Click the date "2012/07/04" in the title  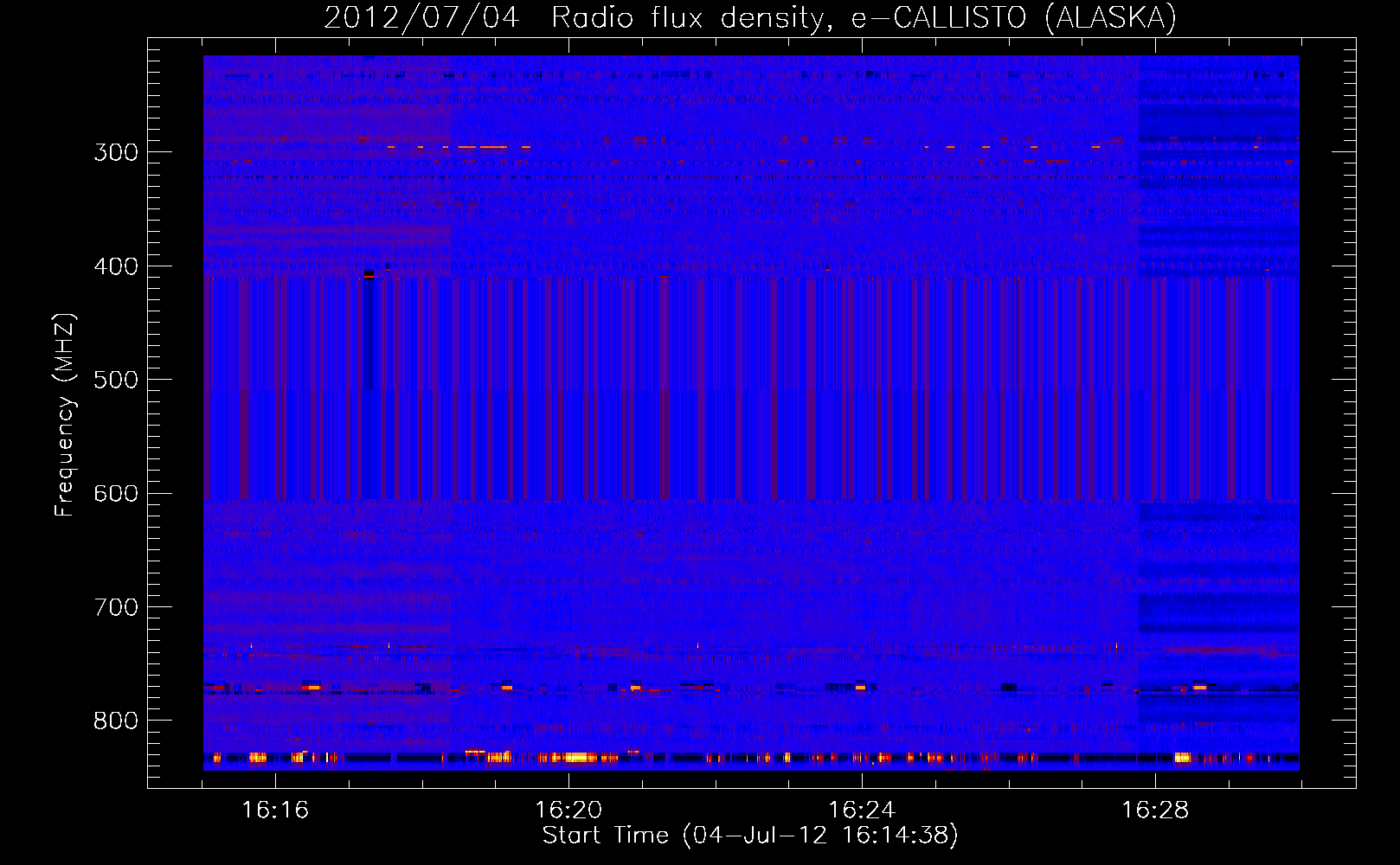coord(421,18)
